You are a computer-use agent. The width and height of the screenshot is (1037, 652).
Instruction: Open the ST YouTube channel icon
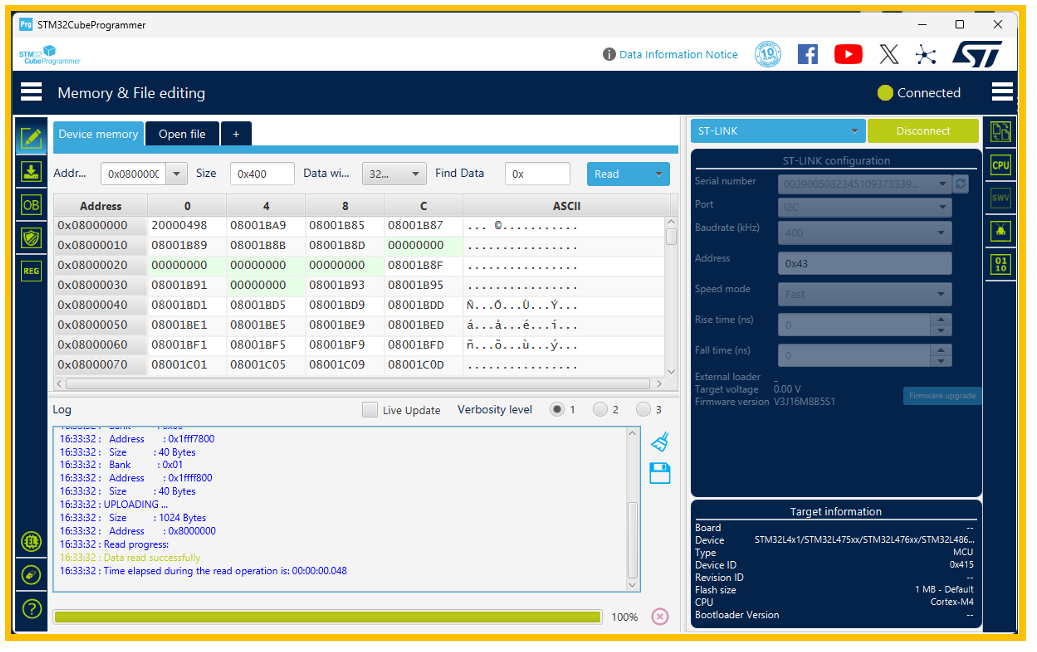848,54
